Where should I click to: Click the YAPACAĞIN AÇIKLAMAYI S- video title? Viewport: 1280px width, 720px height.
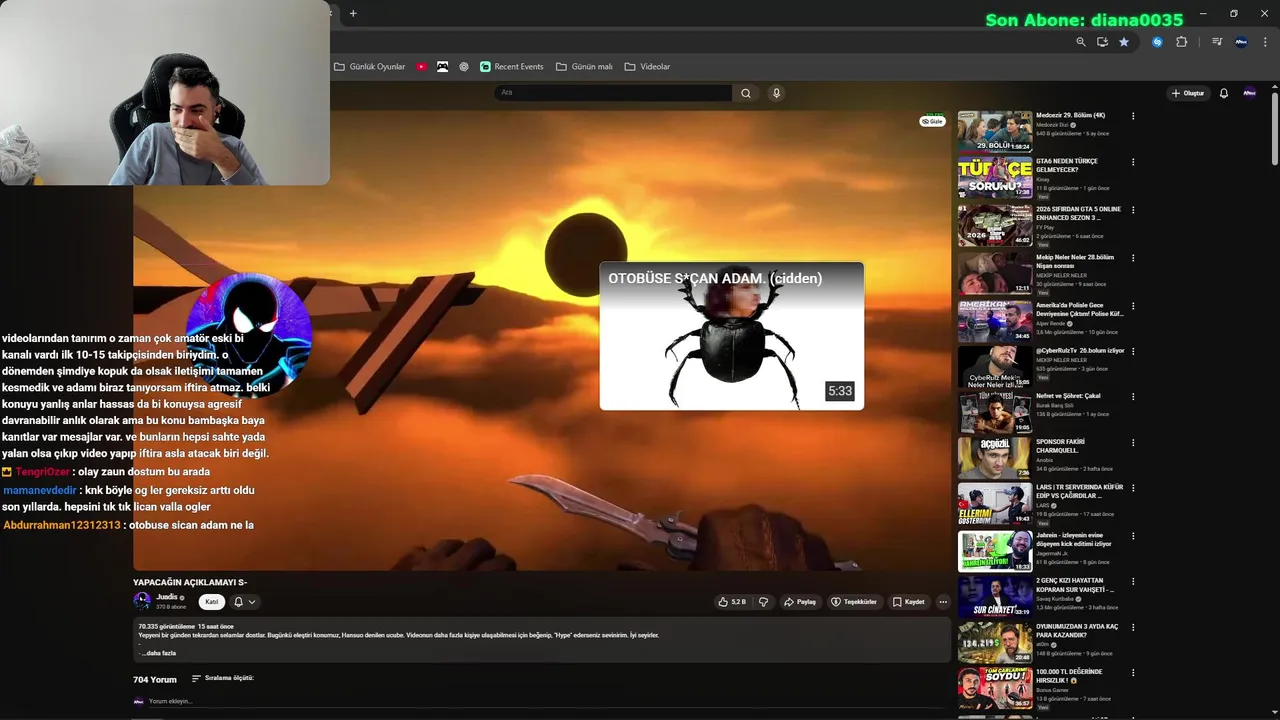pyautogui.click(x=190, y=582)
